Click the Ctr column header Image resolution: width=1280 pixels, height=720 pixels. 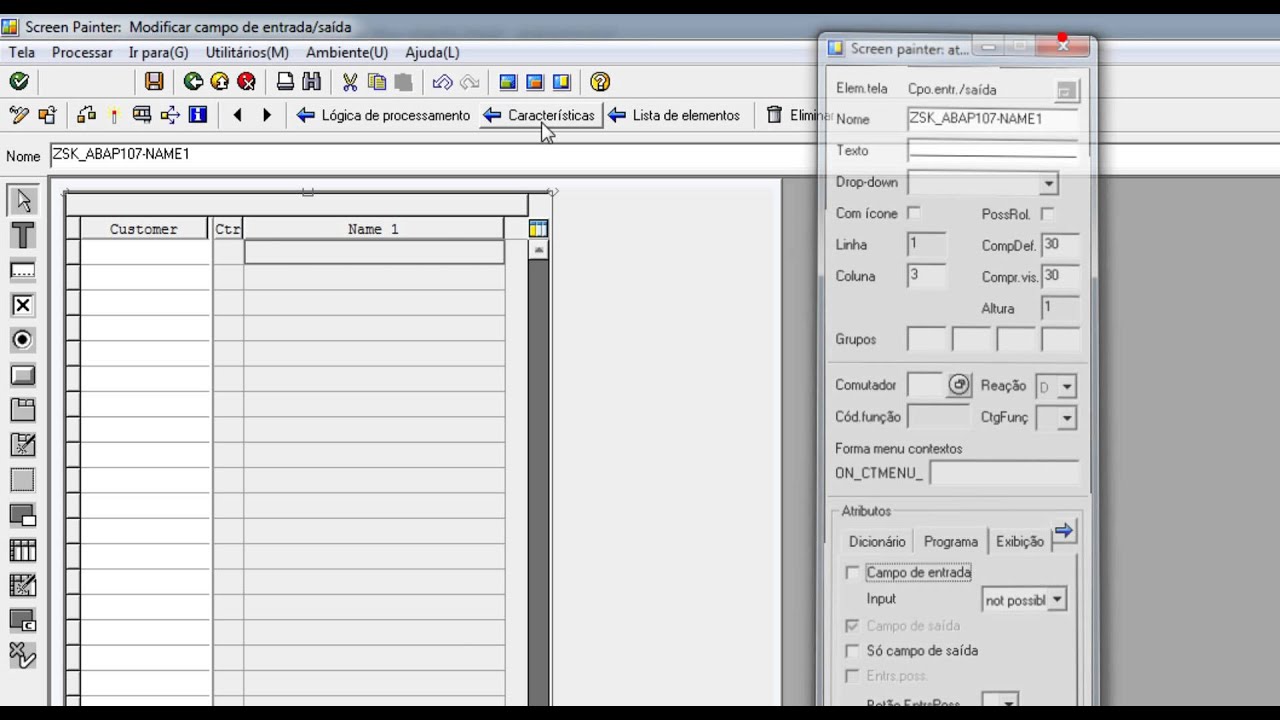point(227,229)
